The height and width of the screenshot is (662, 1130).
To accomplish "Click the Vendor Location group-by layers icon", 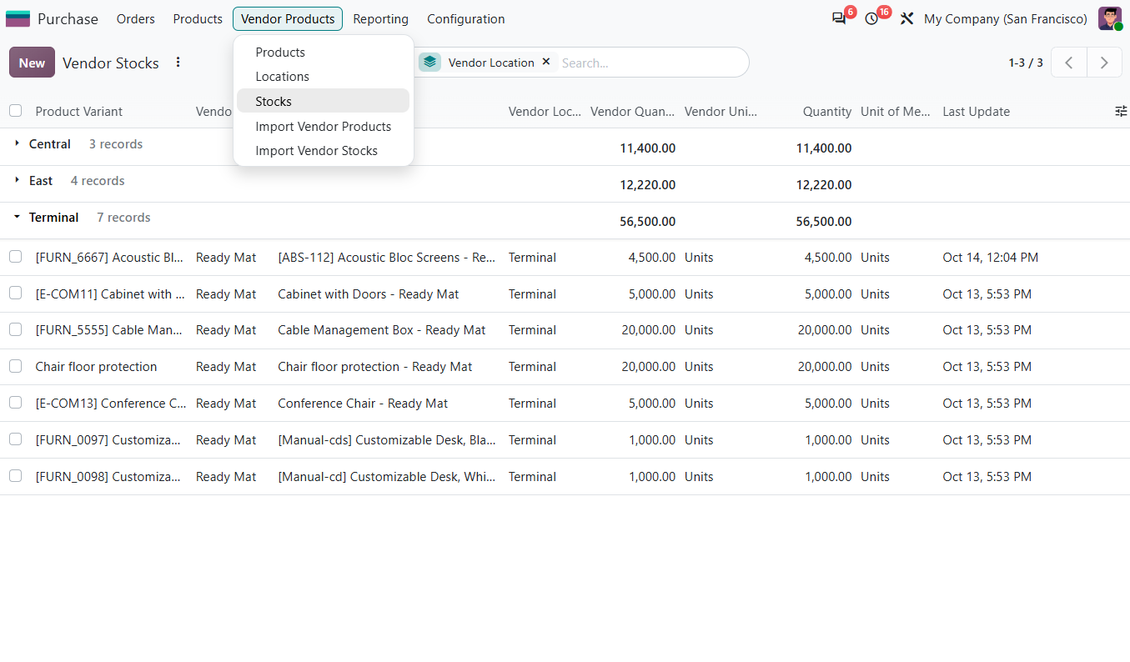I will click(x=430, y=63).
